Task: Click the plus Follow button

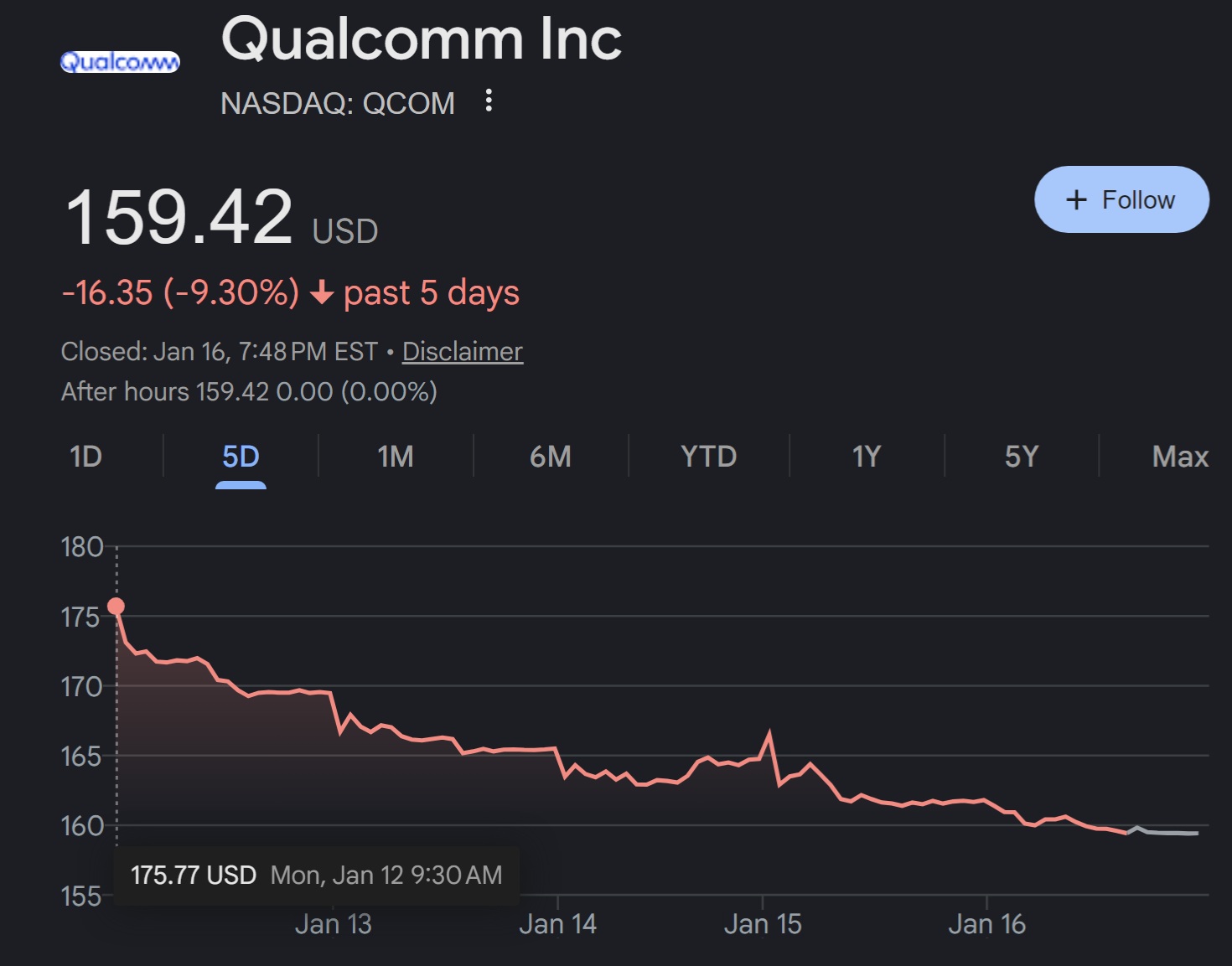Action: pyautogui.click(x=1121, y=199)
